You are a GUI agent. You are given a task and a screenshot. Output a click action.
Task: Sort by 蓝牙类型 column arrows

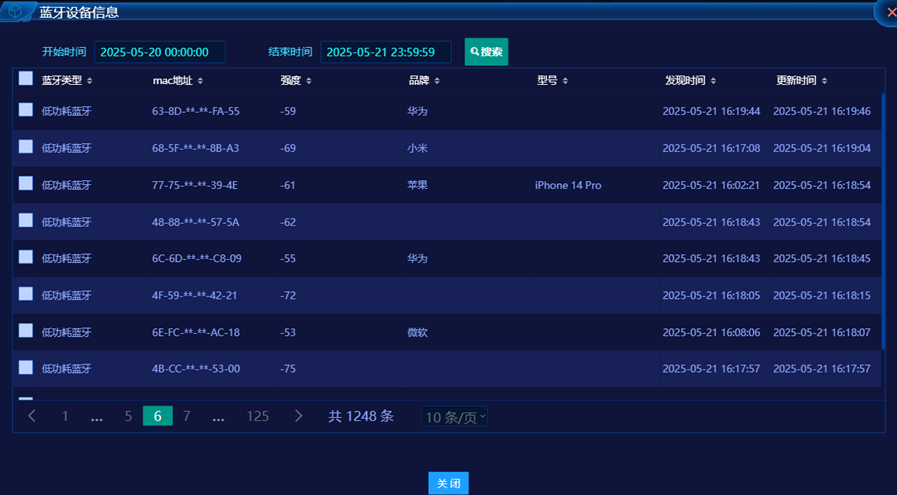click(x=90, y=81)
